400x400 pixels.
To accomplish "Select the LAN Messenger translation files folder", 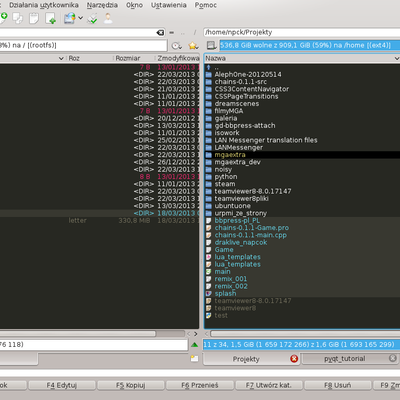I will point(266,140).
